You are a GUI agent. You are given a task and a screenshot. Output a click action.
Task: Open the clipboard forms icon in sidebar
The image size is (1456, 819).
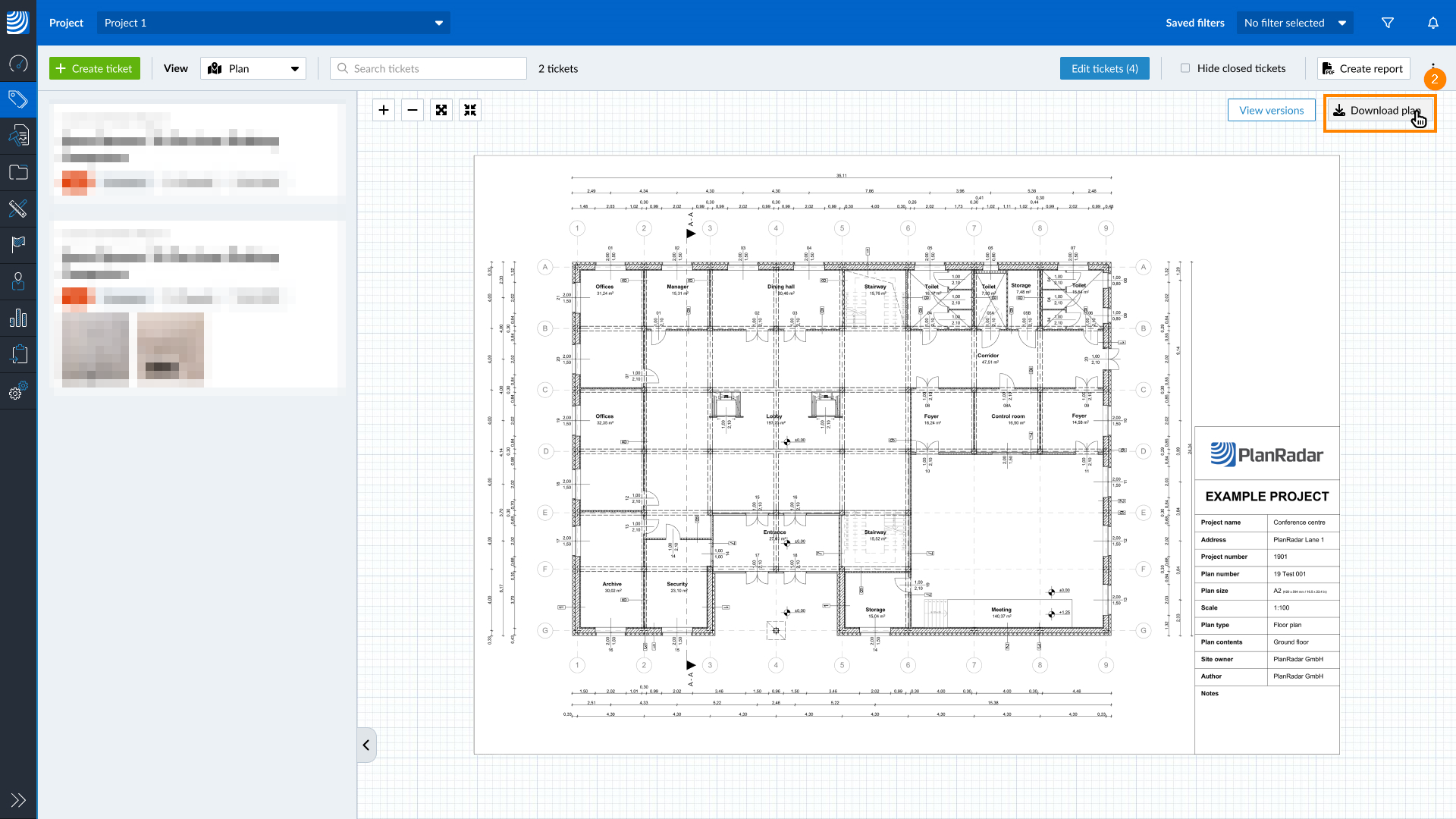(18, 353)
